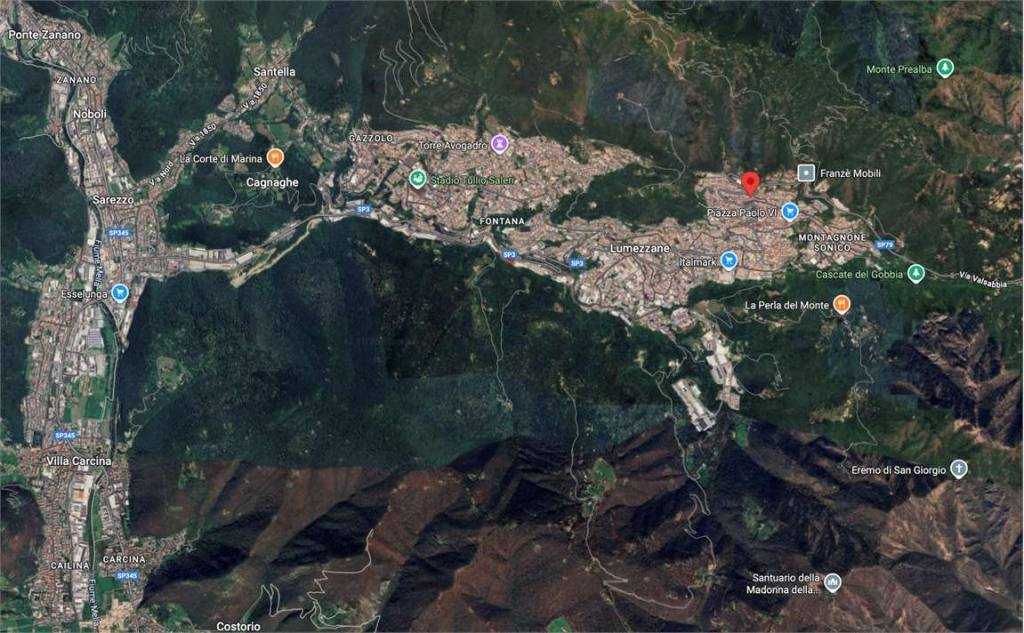The width and height of the screenshot is (1024, 633).
Task: Click the Italmark shopping cart icon
Action: pos(729,260)
